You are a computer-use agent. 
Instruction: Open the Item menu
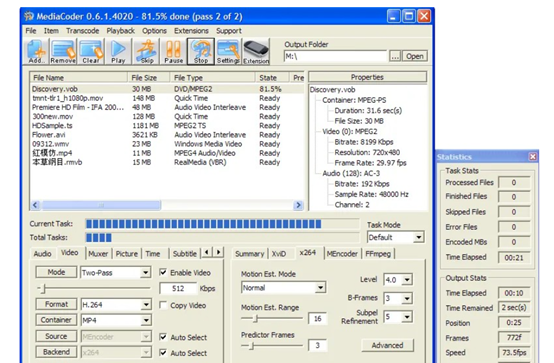pyautogui.click(x=51, y=31)
